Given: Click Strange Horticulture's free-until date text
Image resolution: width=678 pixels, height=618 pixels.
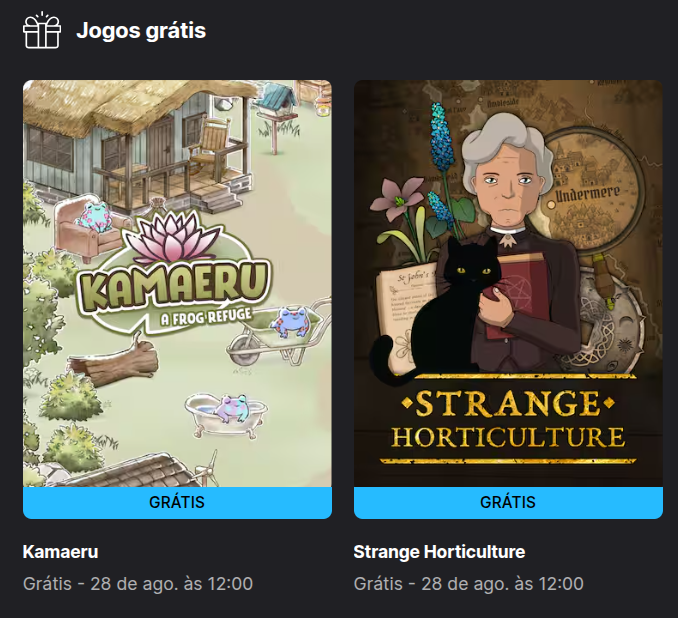Looking at the screenshot, I should [469, 584].
